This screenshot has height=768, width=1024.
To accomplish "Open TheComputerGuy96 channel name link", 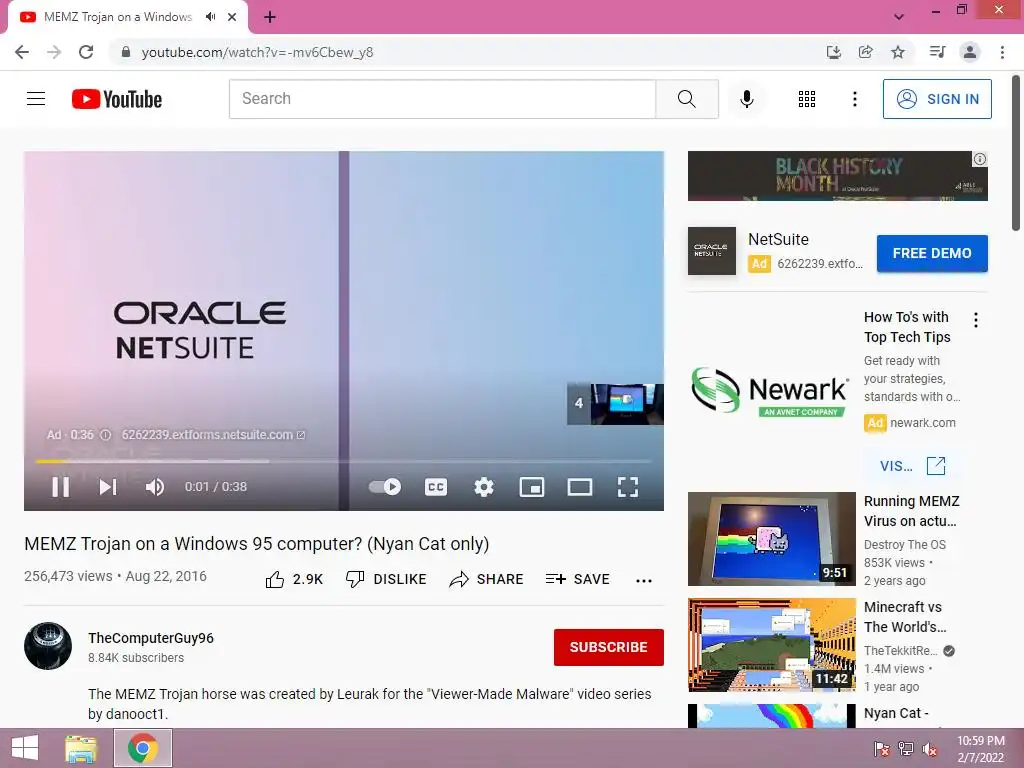I will pyautogui.click(x=151, y=638).
